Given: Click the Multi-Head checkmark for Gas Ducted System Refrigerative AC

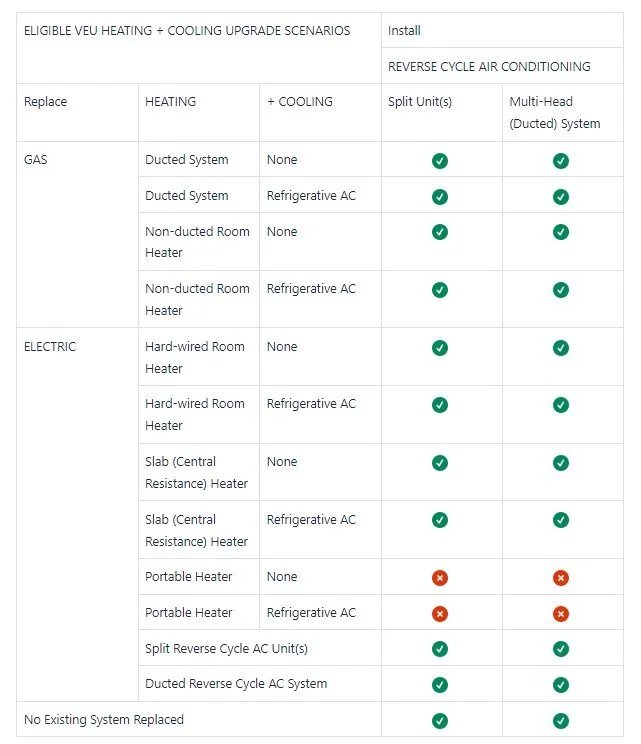Looking at the screenshot, I should [x=561, y=196].
